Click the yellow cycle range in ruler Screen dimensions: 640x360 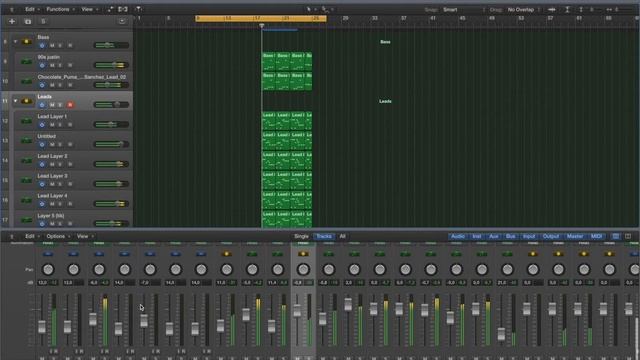[261, 18]
